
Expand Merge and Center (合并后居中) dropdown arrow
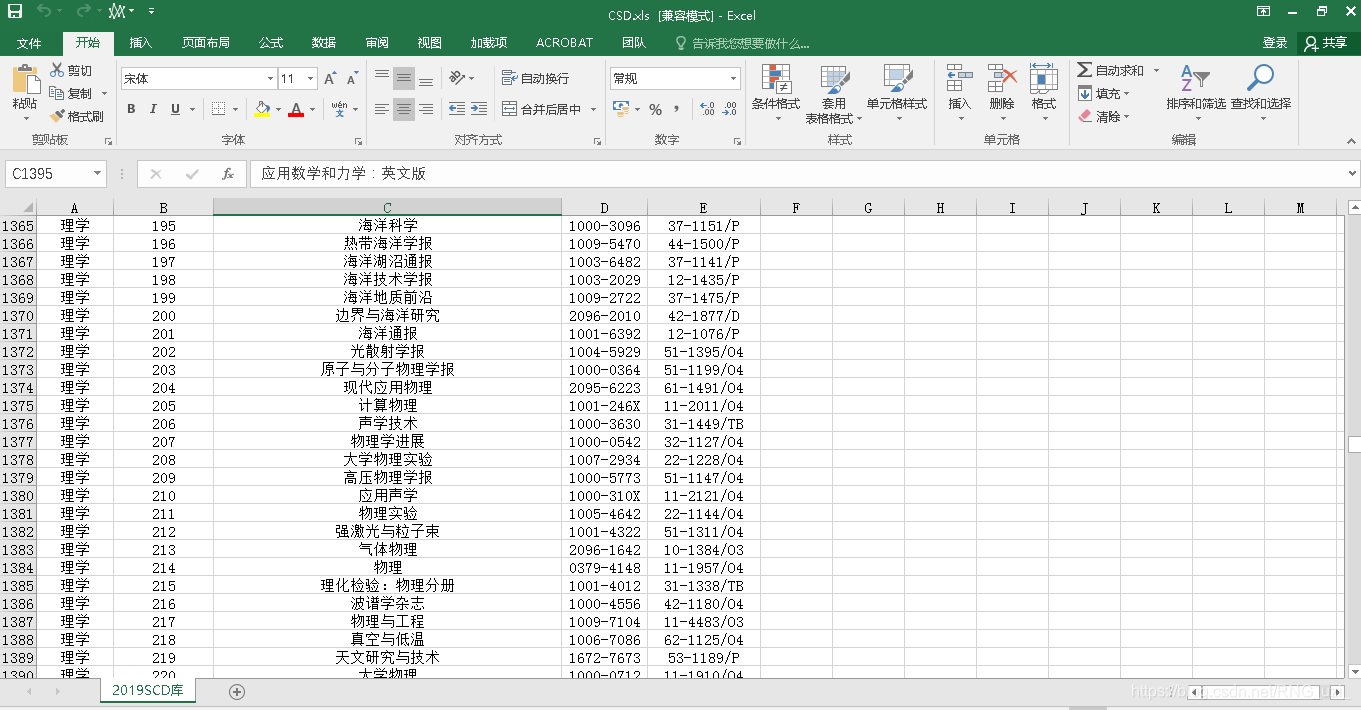pos(593,109)
